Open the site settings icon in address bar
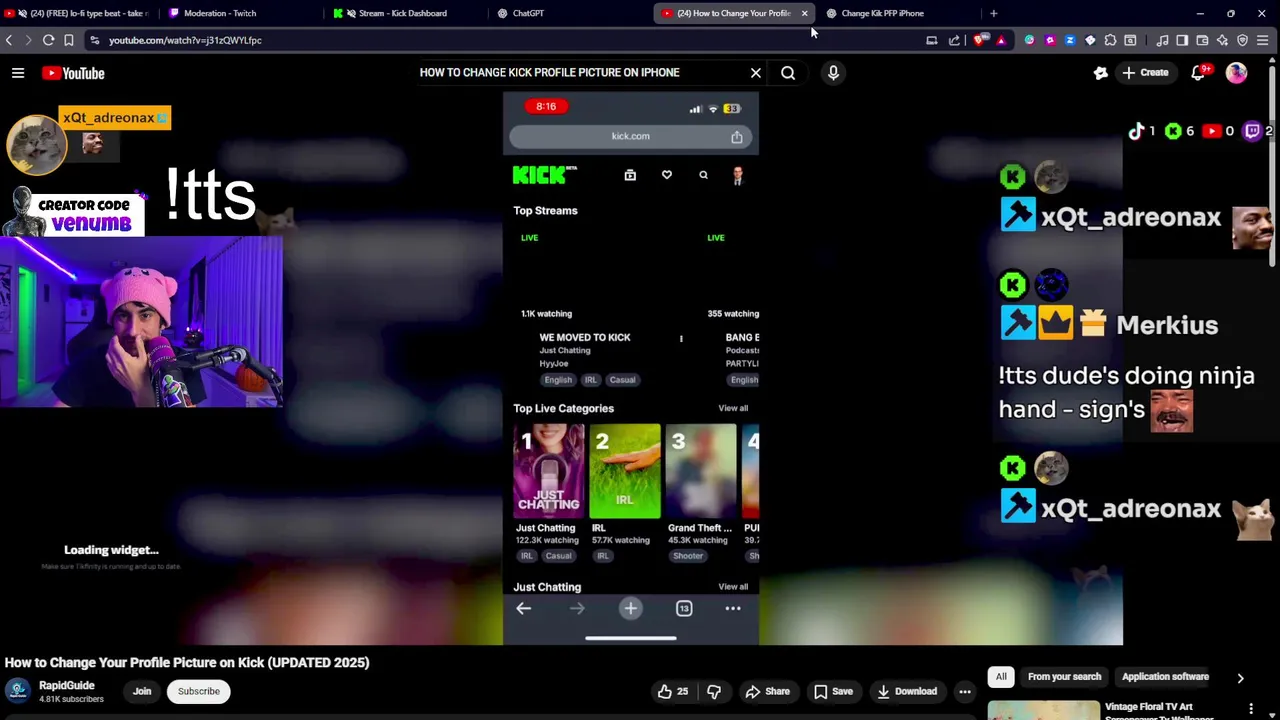Viewport: 1280px width, 720px height. (x=95, y=40)
